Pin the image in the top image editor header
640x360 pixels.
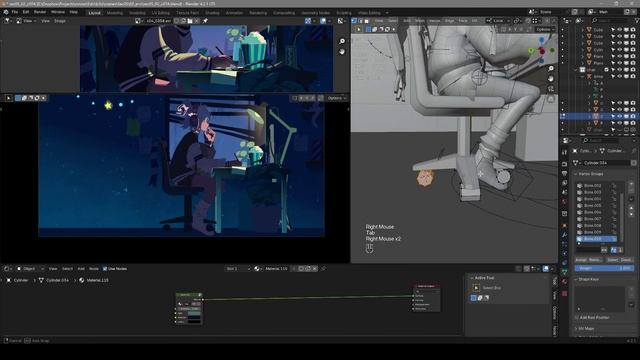[x=205, y=21]
